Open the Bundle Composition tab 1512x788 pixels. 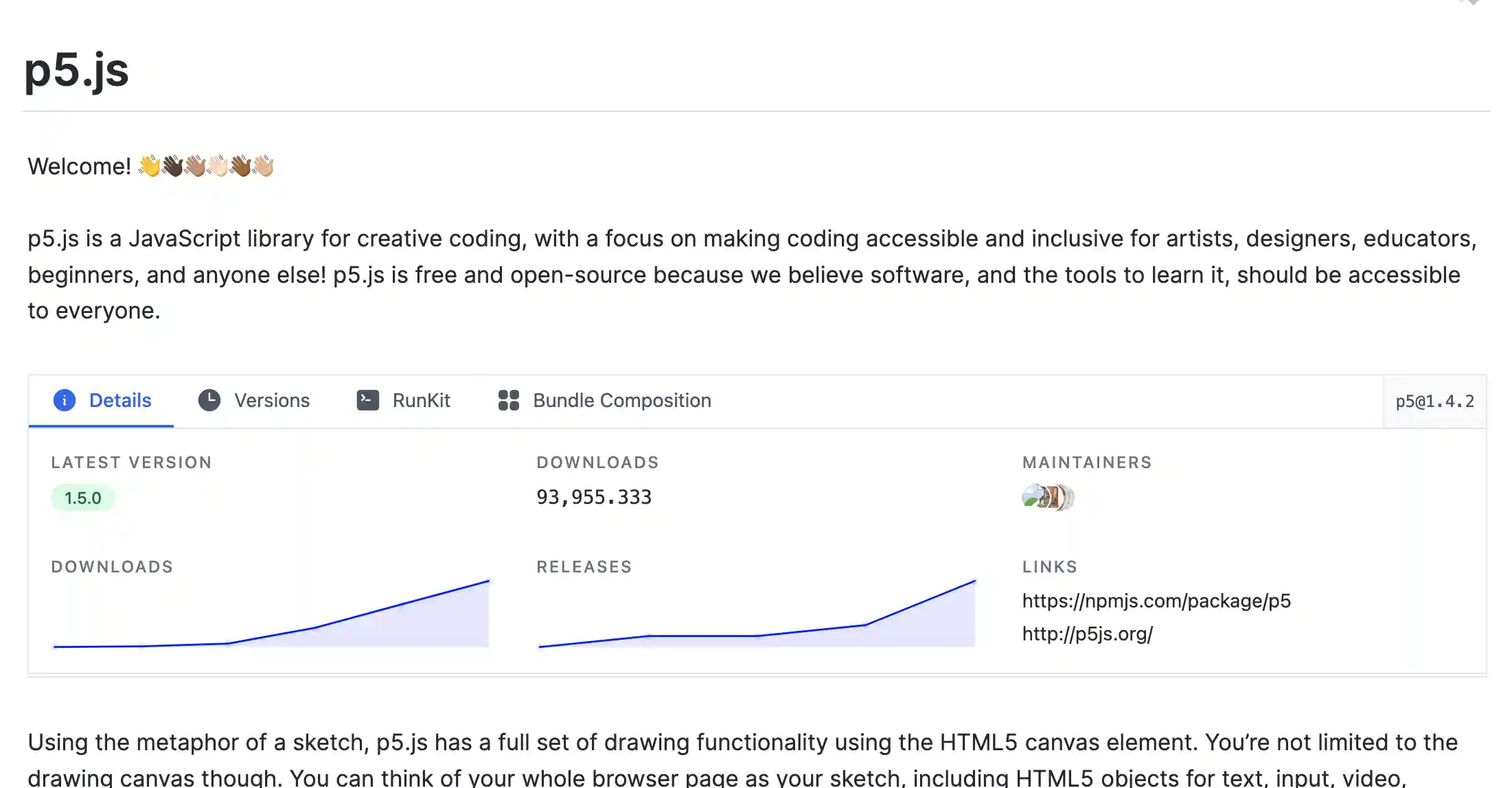click(622, 400)
